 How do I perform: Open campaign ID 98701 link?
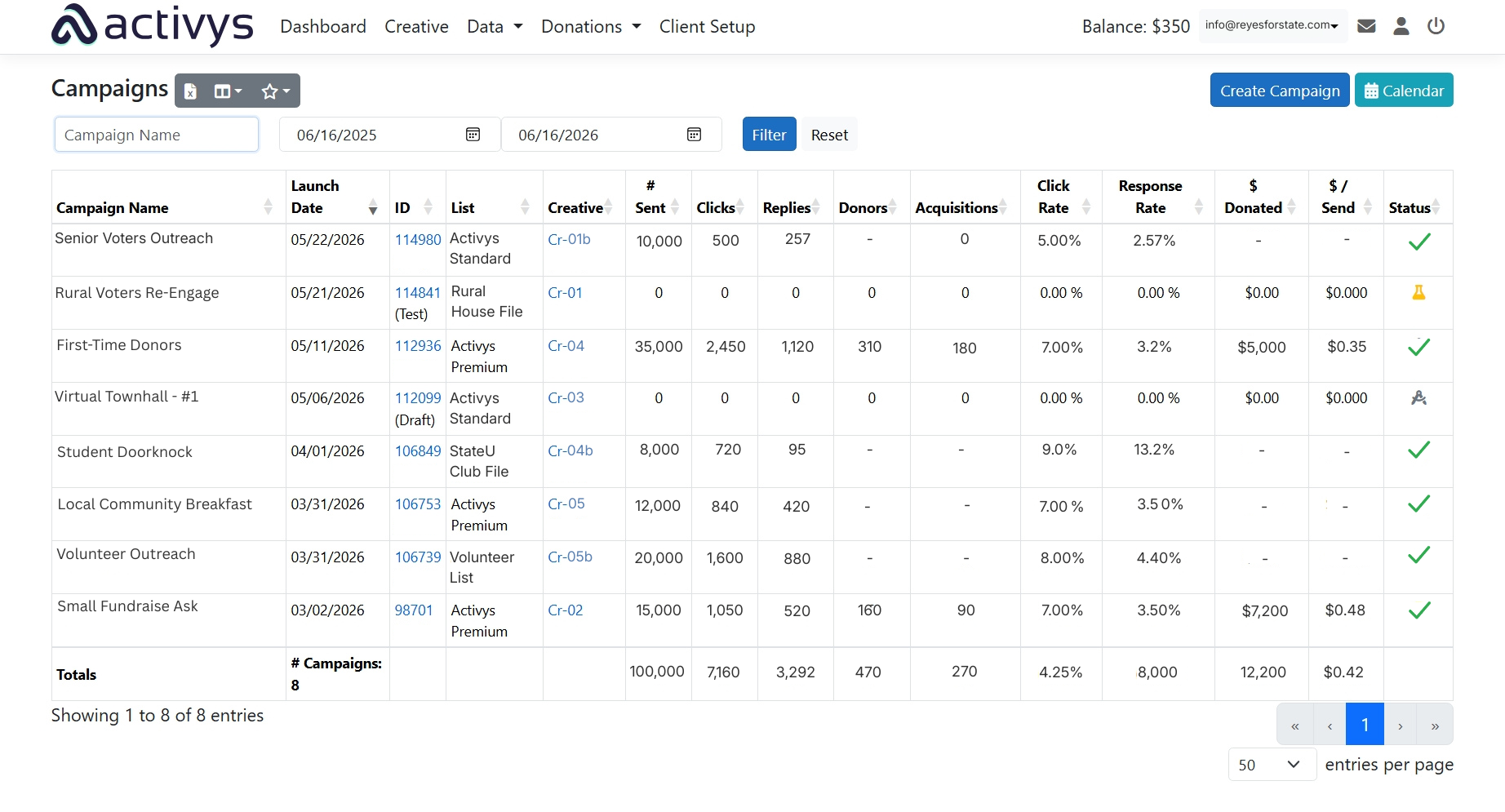[x=414, y=610]
